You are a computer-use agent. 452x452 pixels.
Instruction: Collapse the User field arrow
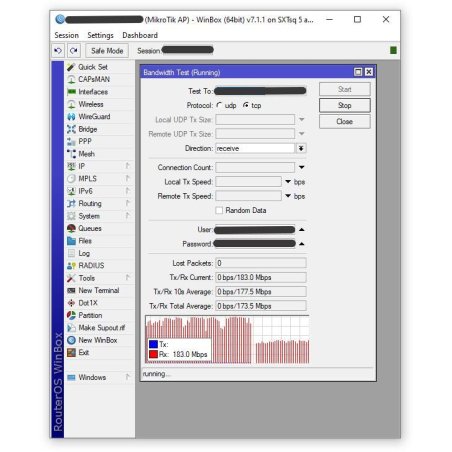coord(301,230)
